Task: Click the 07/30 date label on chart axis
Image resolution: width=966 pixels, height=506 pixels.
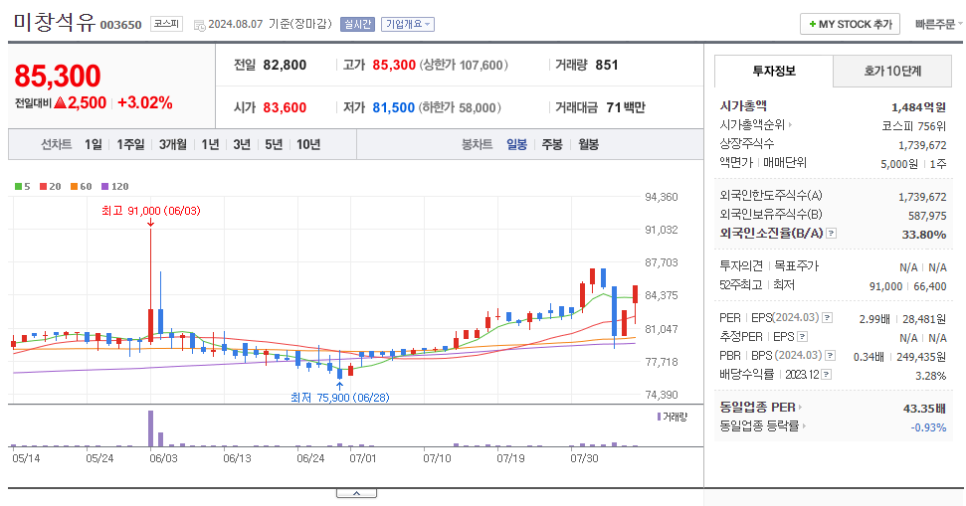Action: click(x=584, y=459)
